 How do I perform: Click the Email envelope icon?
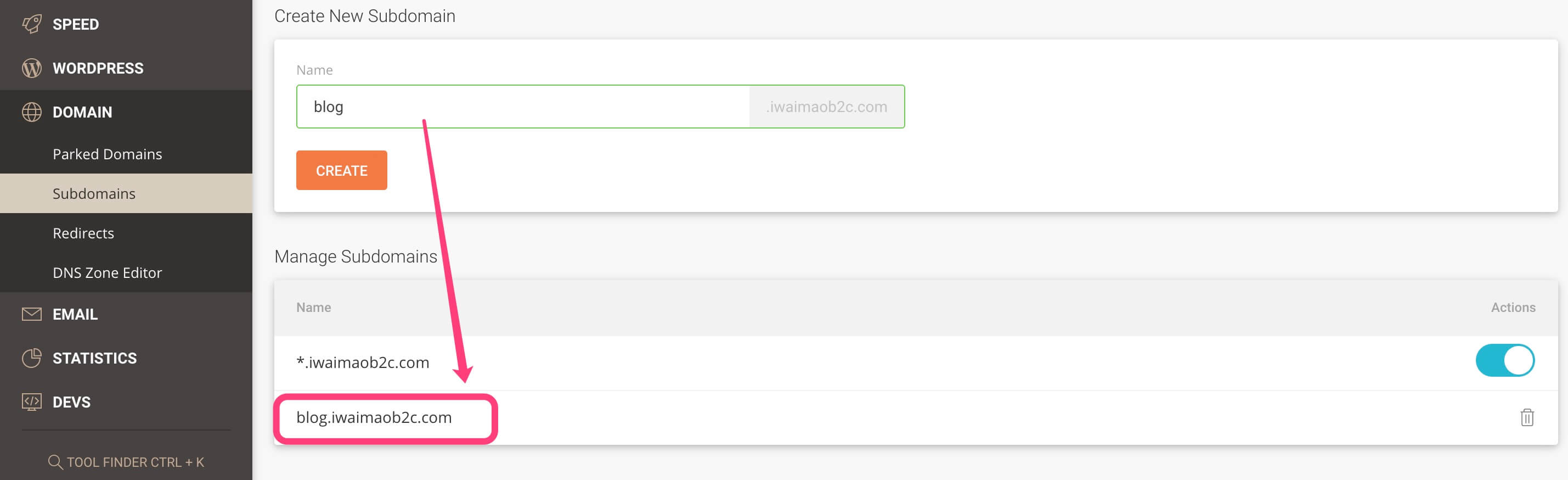32,314
